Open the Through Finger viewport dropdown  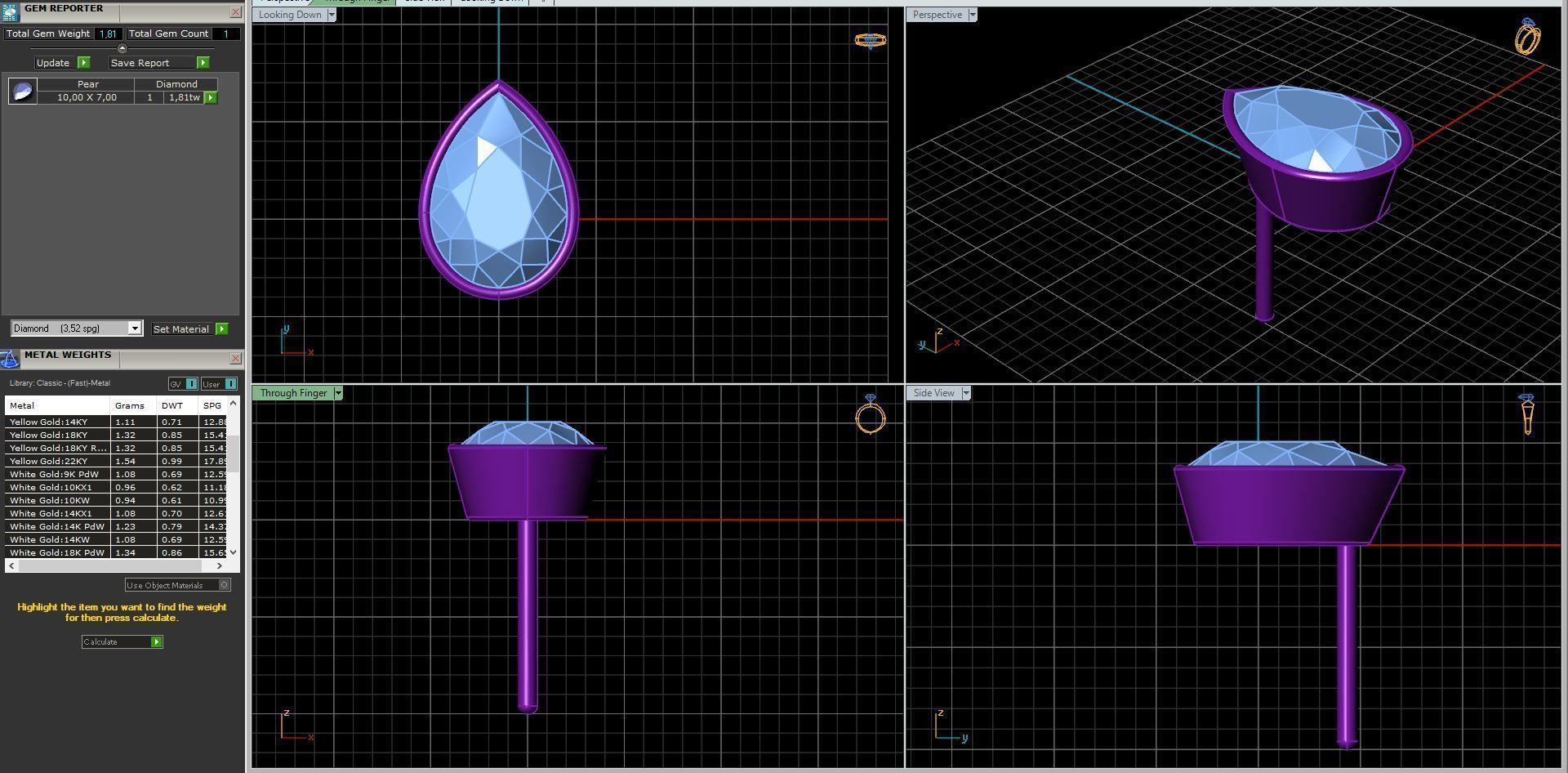click(338, 393)
